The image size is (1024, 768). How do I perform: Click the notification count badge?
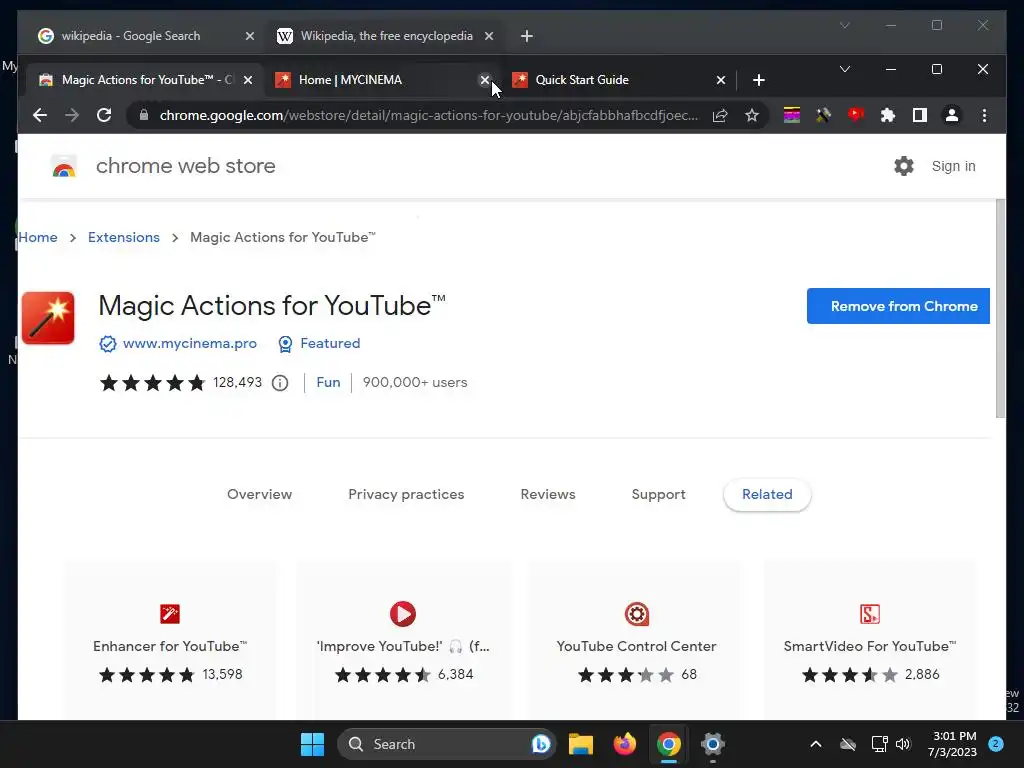tap(996, 744)
